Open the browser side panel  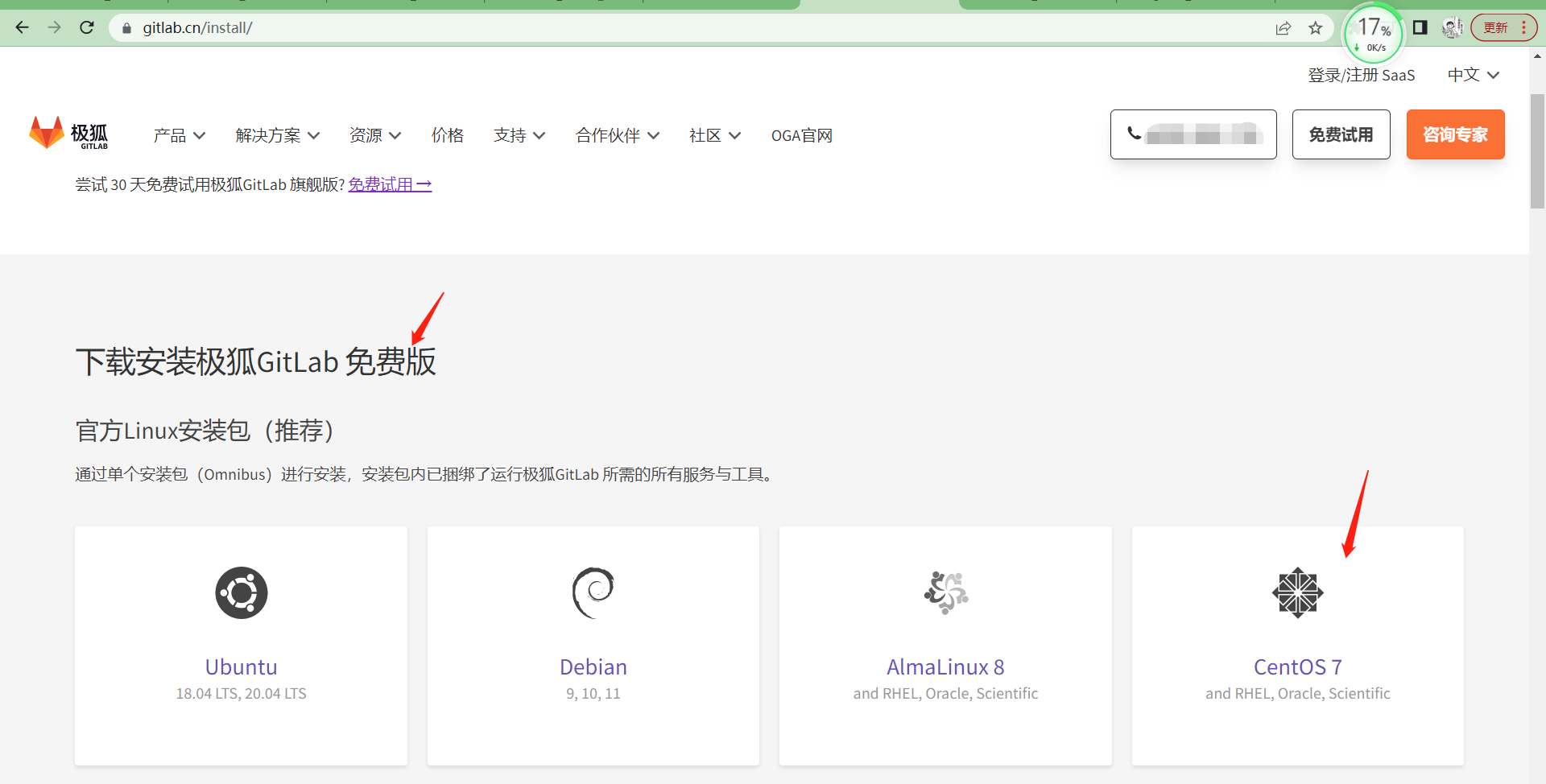(1420, 28)
